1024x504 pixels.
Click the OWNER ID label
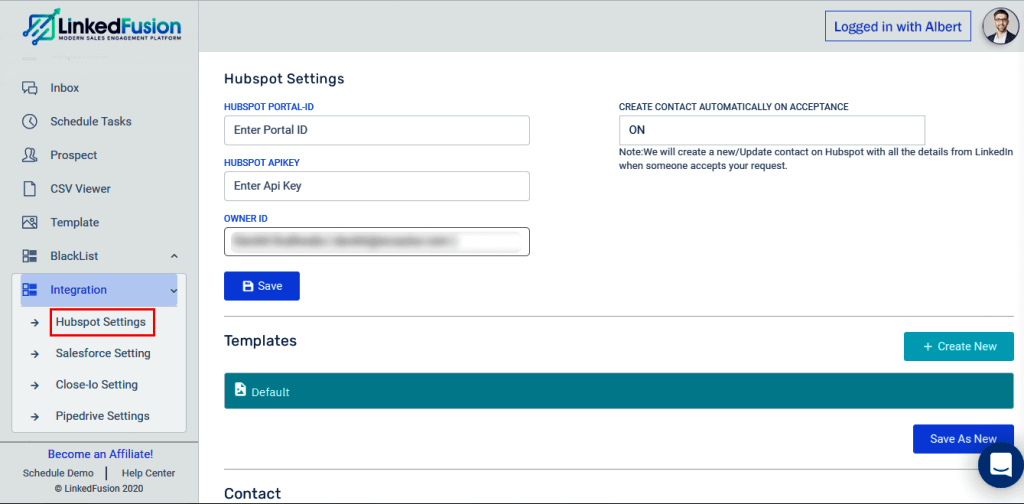[x=246, y=219]
